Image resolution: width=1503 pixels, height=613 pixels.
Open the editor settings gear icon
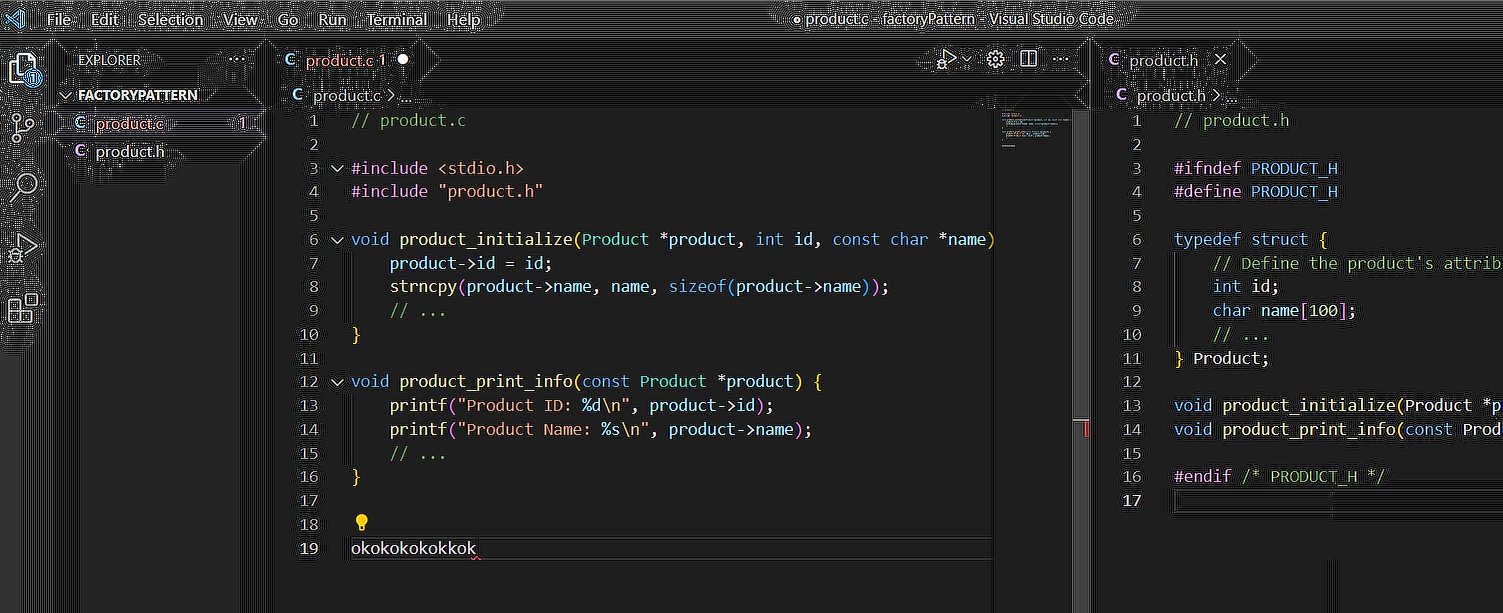pos(995,59)
